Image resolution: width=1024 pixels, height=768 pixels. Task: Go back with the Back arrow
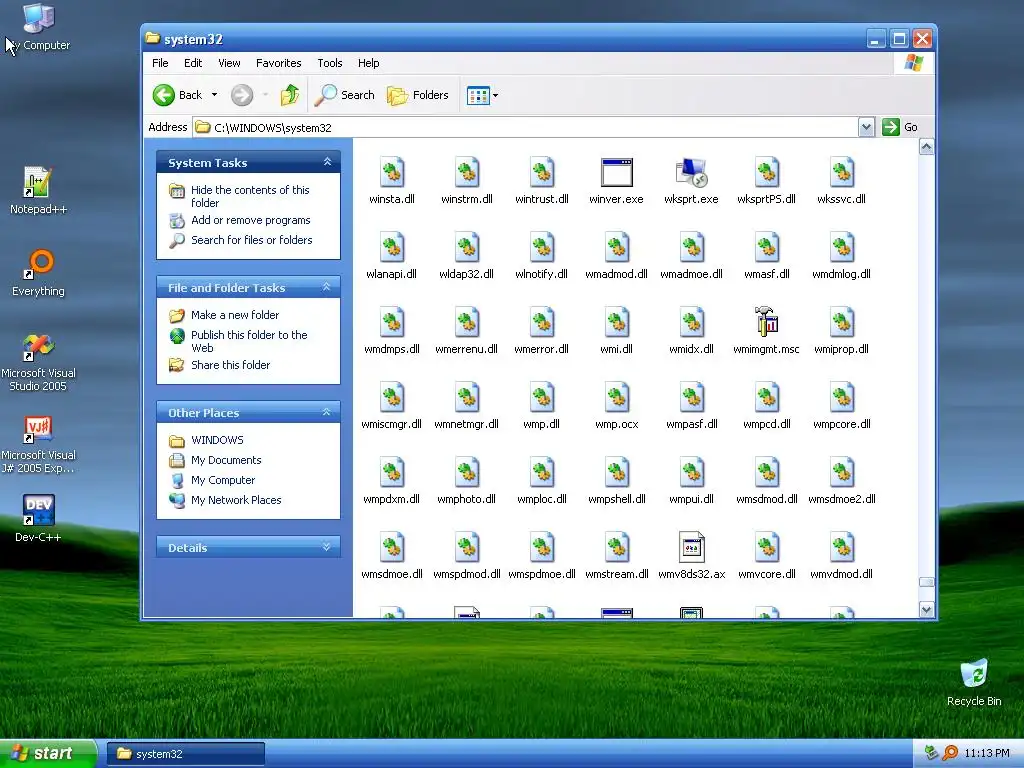tap(178, 95)
